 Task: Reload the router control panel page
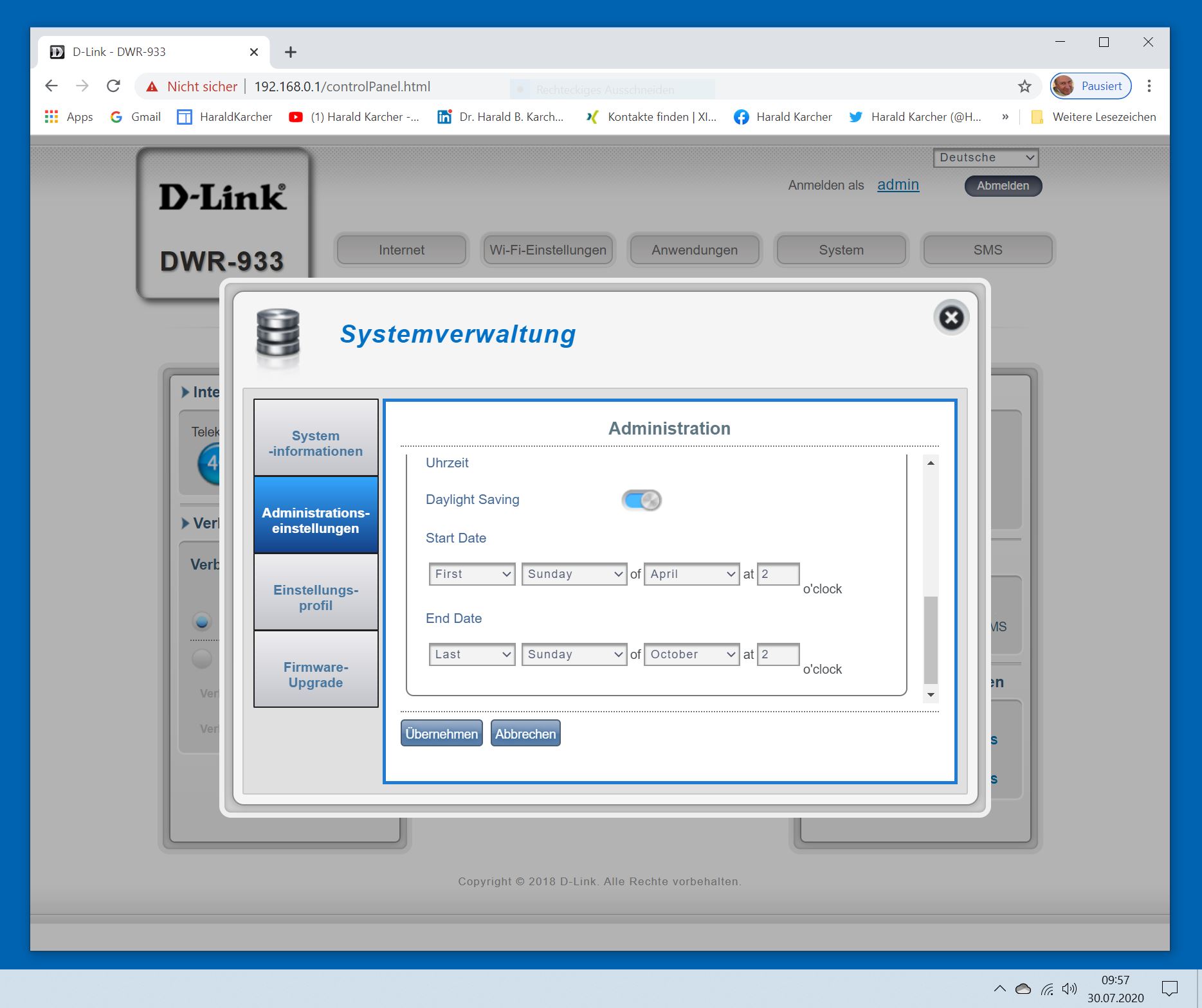coord(114,86)
